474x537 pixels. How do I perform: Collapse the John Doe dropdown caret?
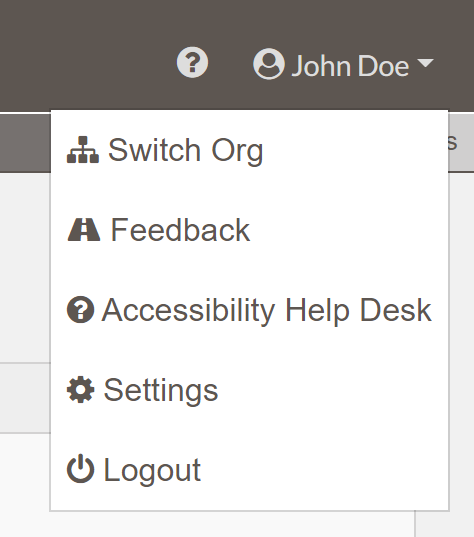point(425,63)
